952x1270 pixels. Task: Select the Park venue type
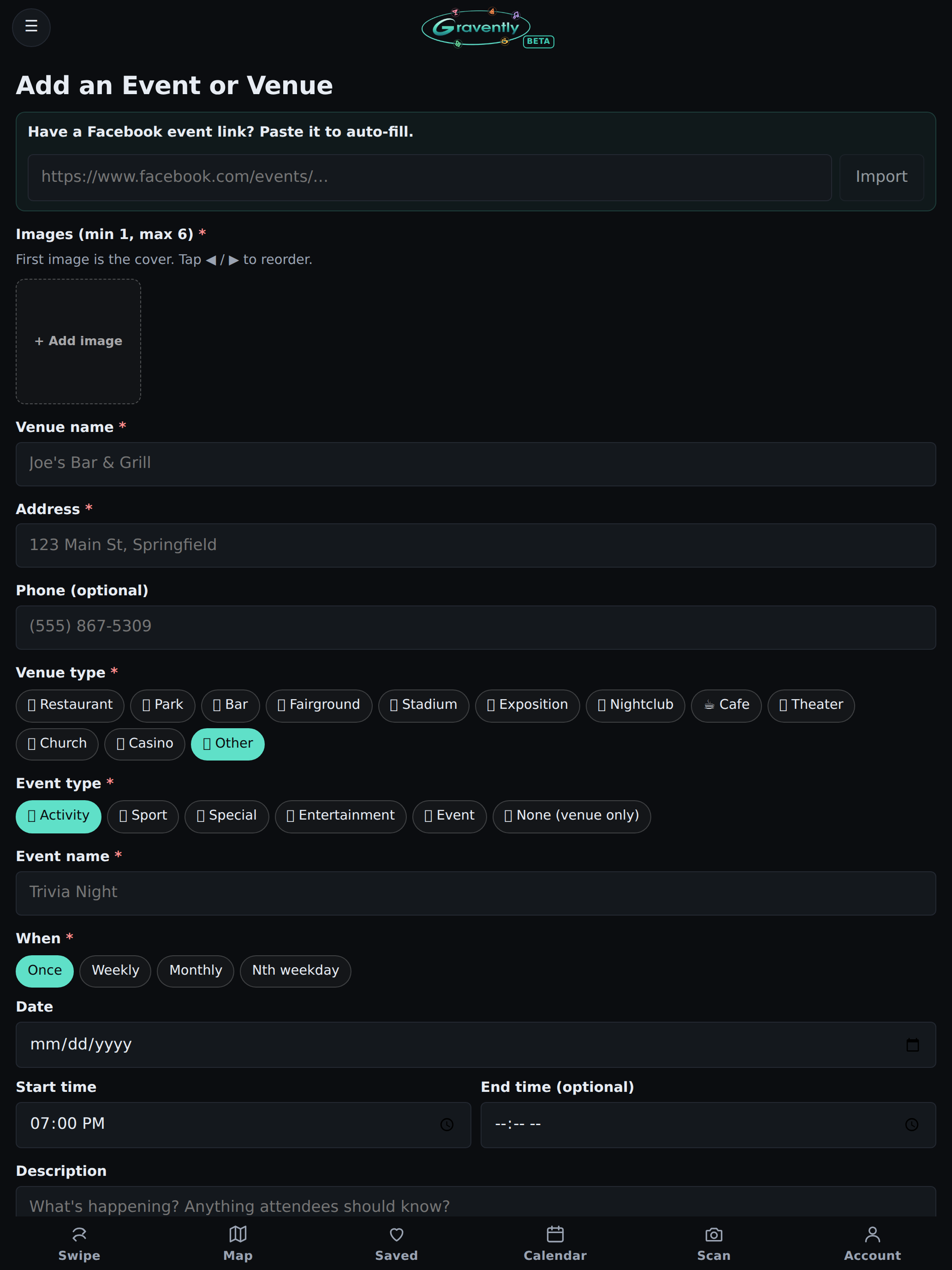(x=162, y=705)
